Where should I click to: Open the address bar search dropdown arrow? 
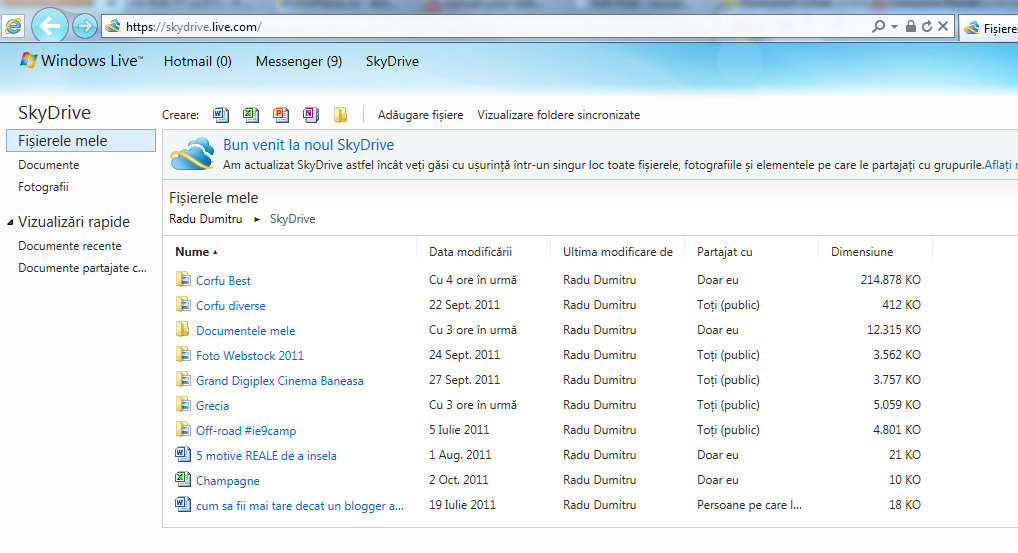point(895,27)
